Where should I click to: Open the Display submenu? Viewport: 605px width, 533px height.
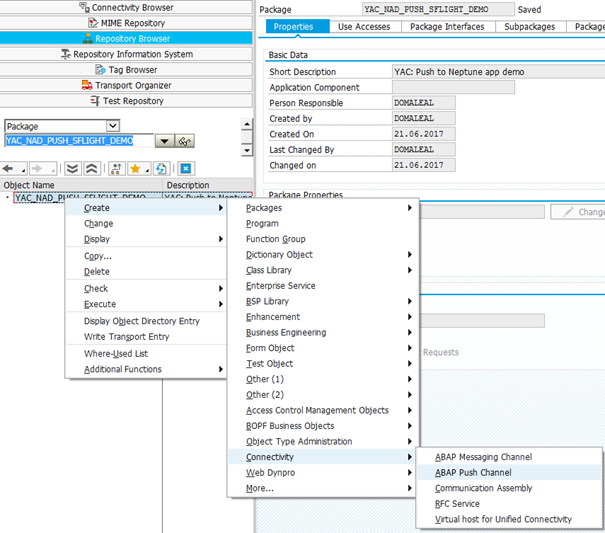point(146,239)
